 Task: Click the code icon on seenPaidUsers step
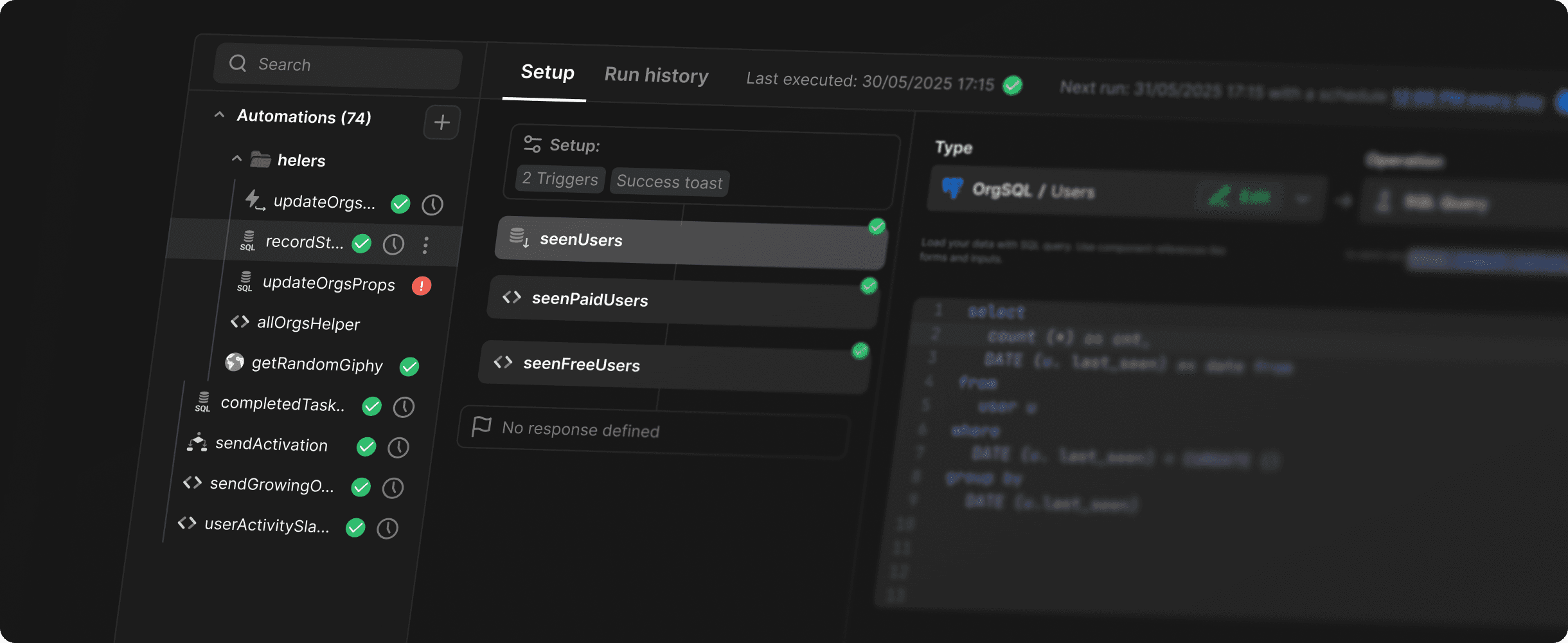click(512, 297)
